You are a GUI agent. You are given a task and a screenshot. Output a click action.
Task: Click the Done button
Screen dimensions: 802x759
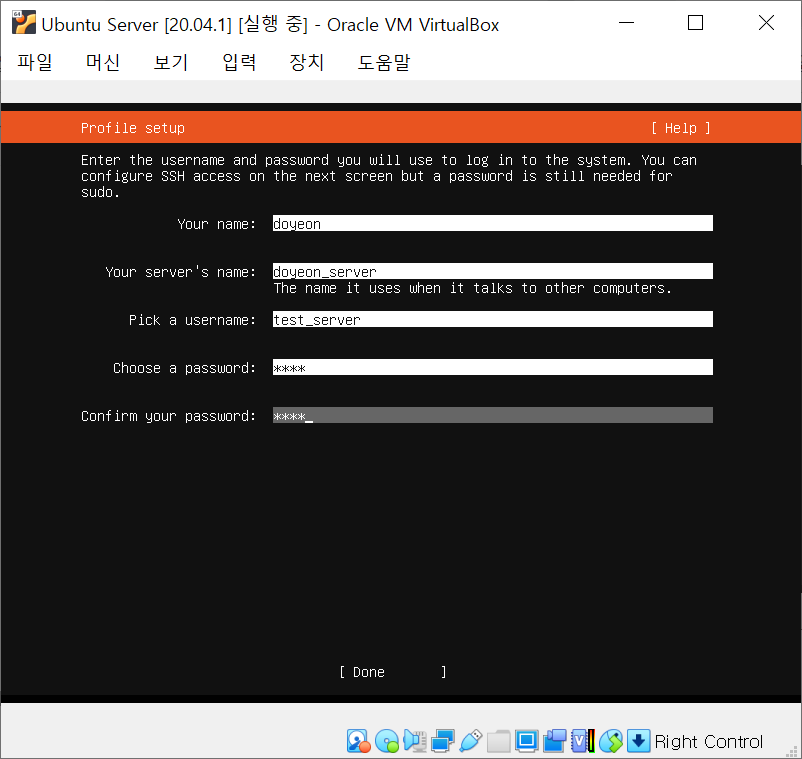(393, 672)
